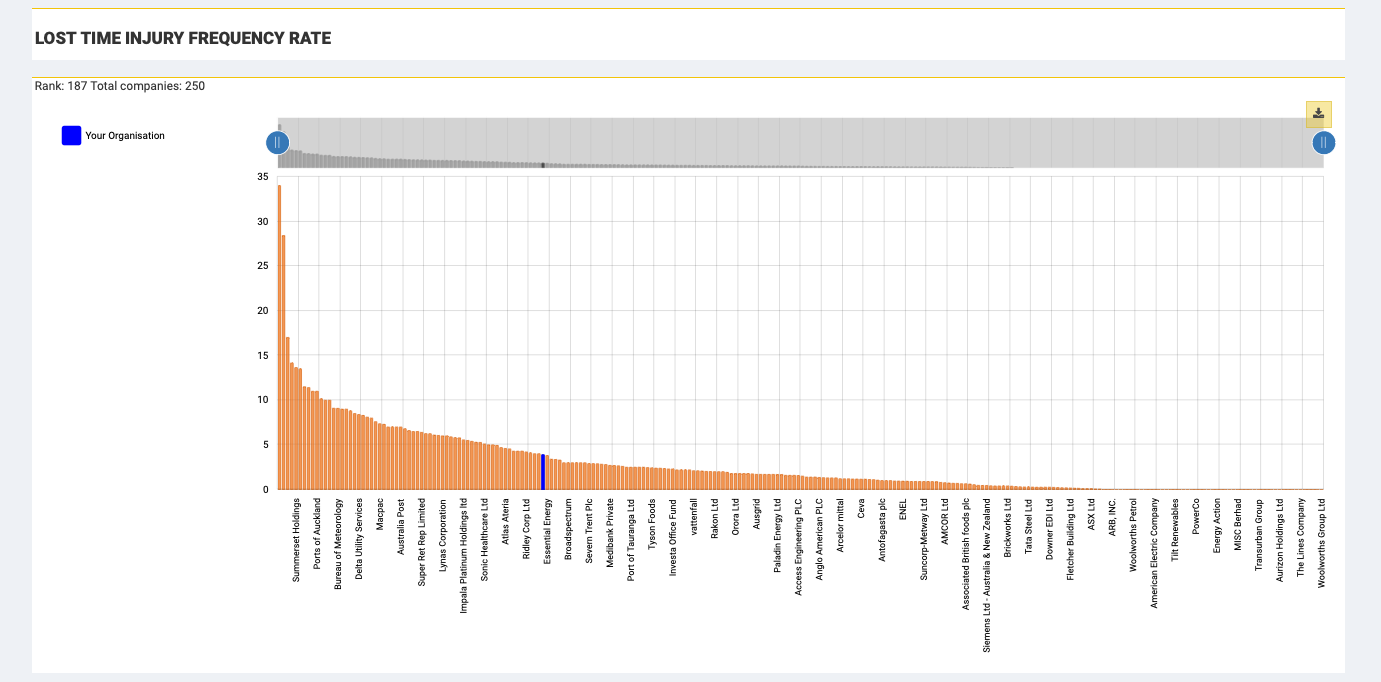Click the darkened bar in the overview strip
This screenshot has width=1381, height=682.
[543, 164]
